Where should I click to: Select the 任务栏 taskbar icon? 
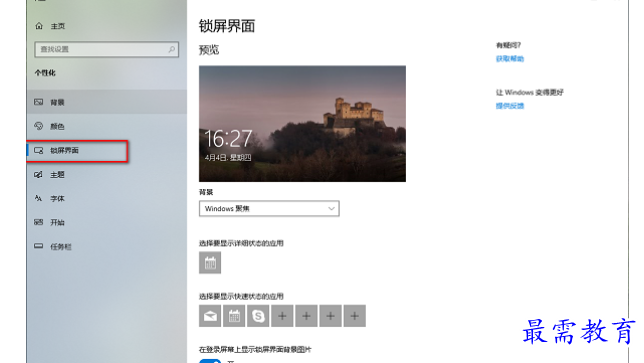click(x=39, y=246)
